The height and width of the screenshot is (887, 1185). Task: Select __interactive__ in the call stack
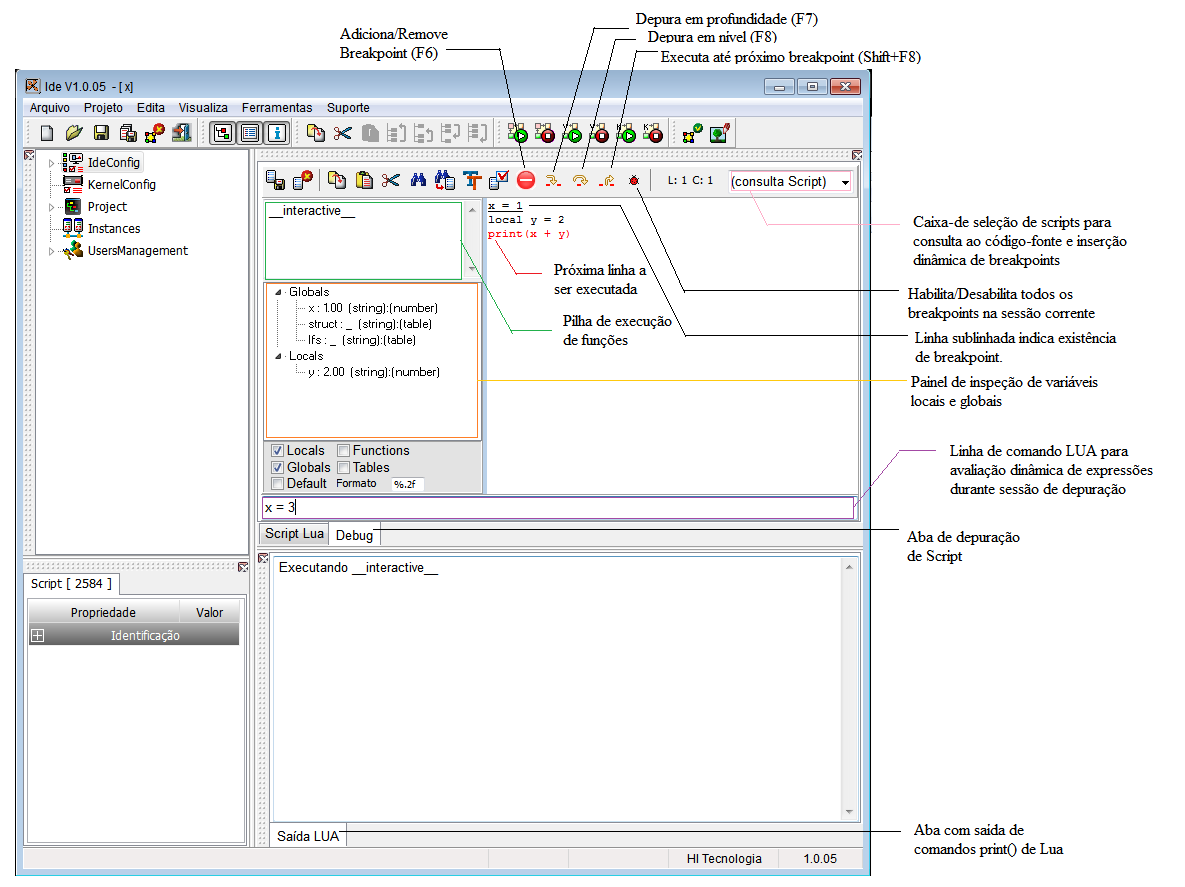(x=312, y=211)
